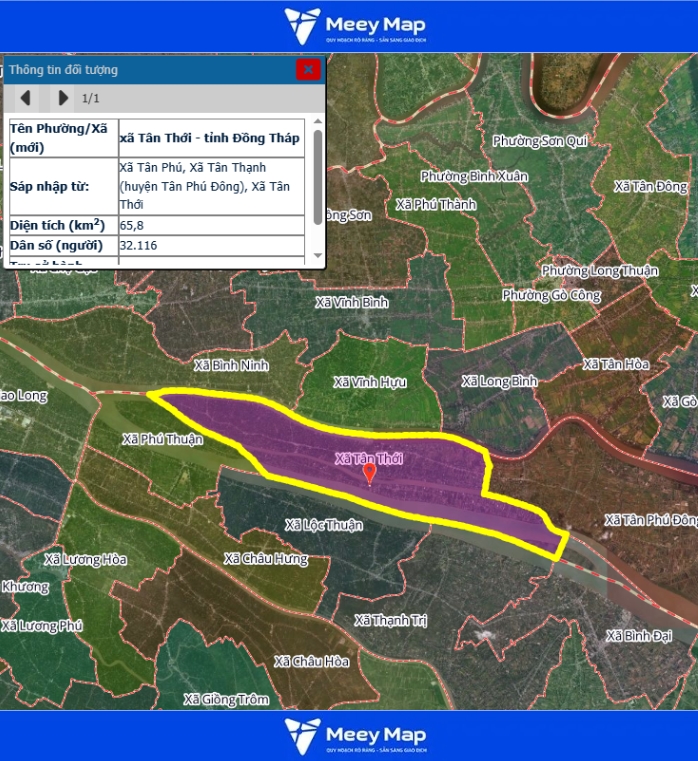Go to next object with right arrow
Screen dimensions: 698x761
pos(63,98)
